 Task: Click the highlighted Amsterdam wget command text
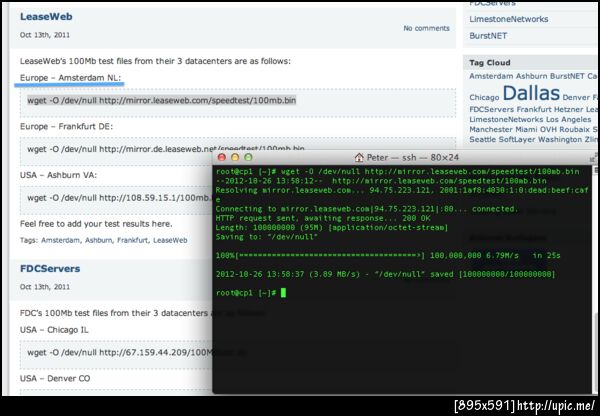(161, 101)
